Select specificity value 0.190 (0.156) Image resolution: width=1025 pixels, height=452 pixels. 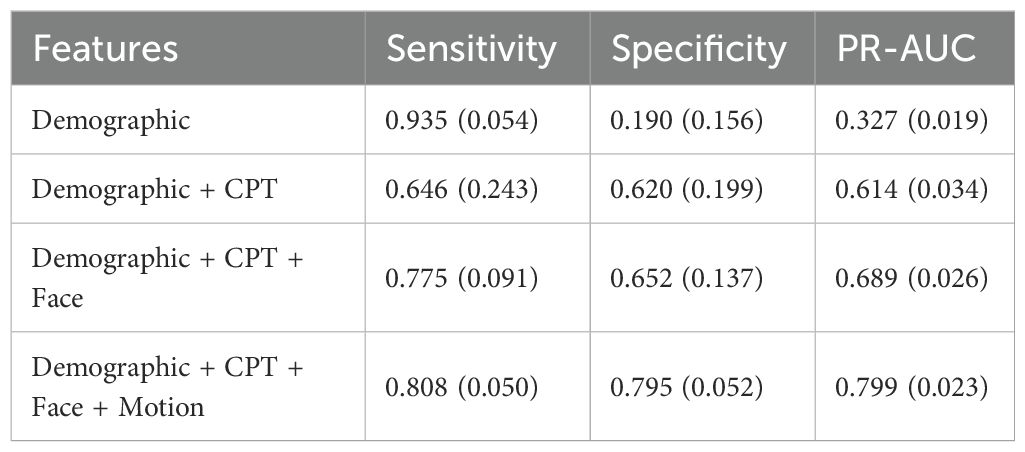tap(687, 121)
